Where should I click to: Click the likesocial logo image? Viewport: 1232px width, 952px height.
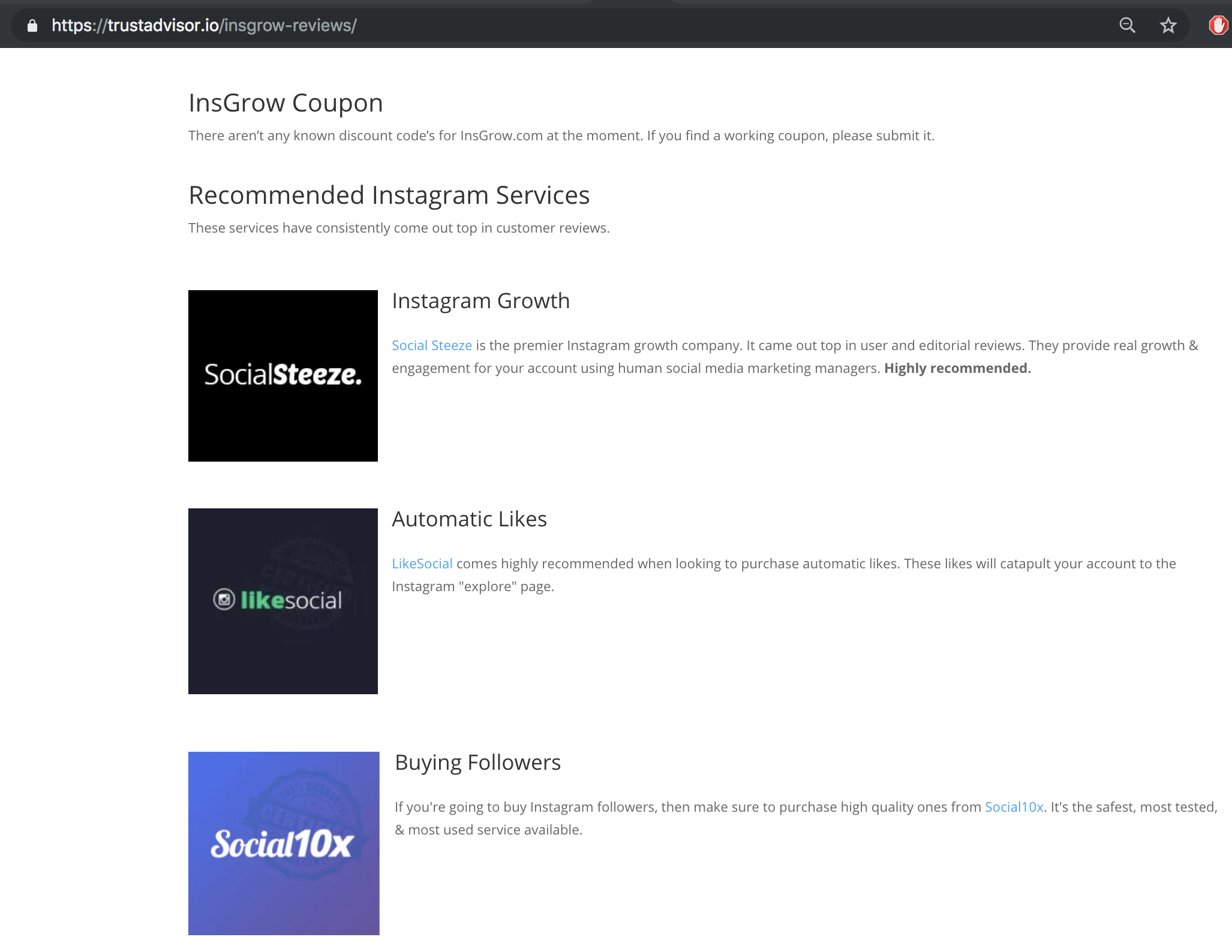pyautogui.click(x=283, y=601)
